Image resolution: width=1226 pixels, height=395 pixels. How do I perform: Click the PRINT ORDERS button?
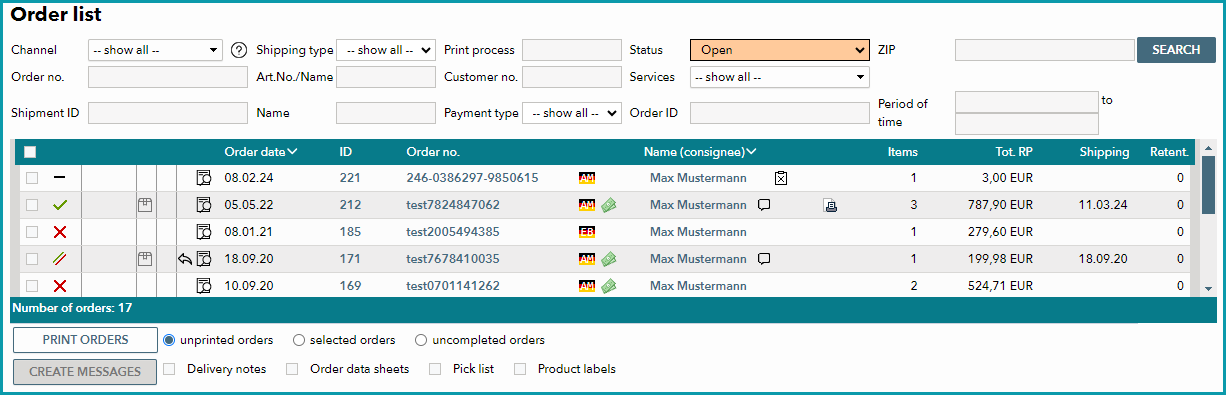(85, 340)
